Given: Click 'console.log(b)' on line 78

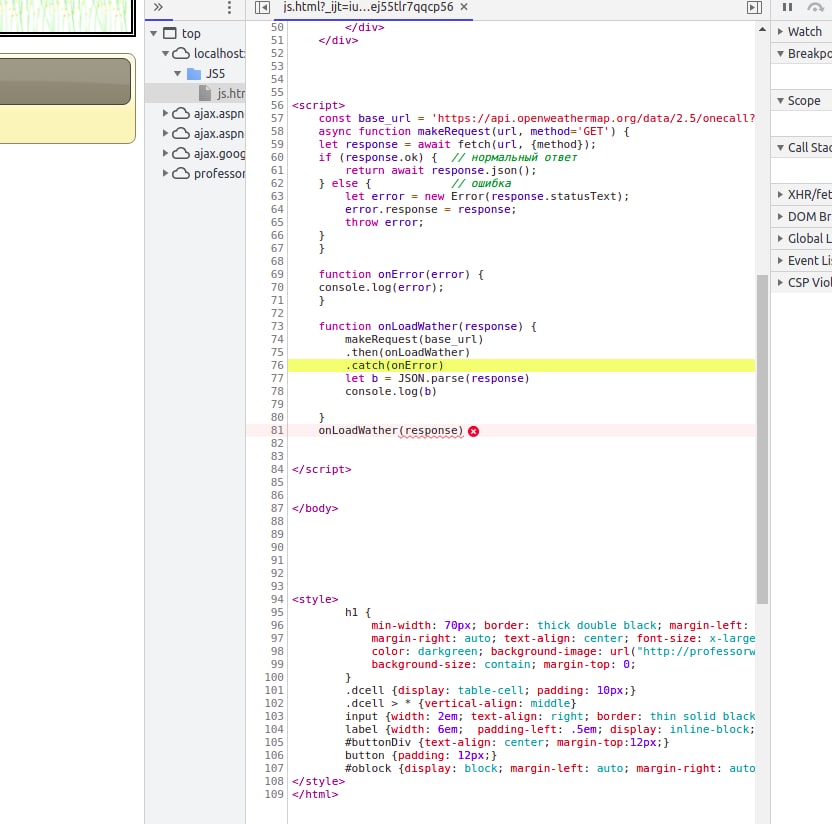Looking at the screenshot, I should 391,392.
